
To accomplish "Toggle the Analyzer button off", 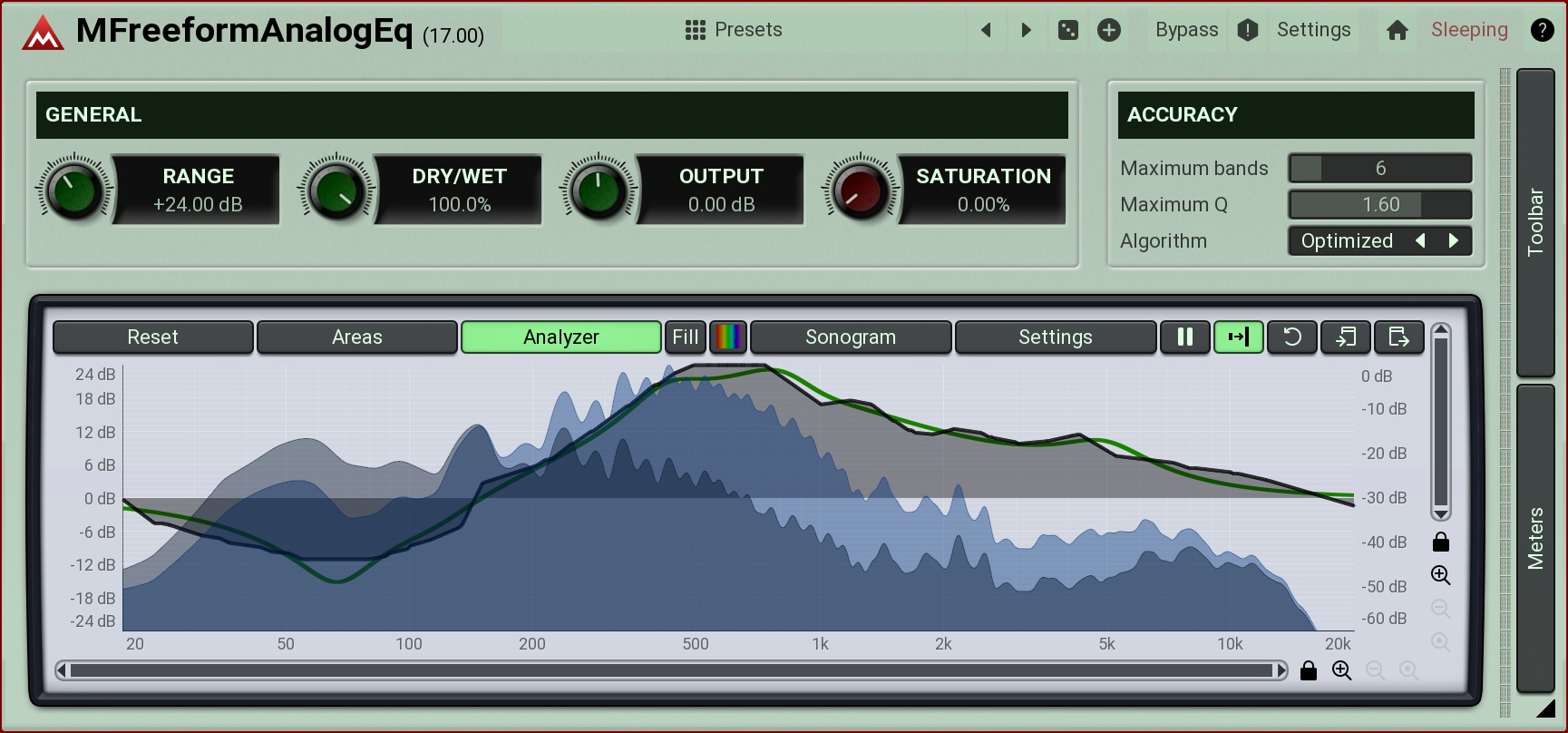I will click(x=560, y=337).
